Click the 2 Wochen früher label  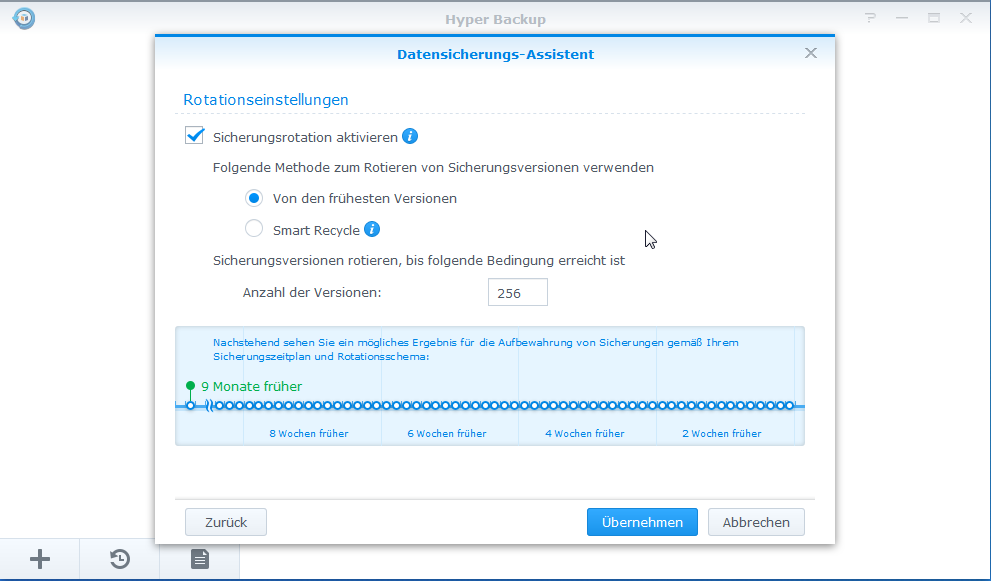pos(722,434)
